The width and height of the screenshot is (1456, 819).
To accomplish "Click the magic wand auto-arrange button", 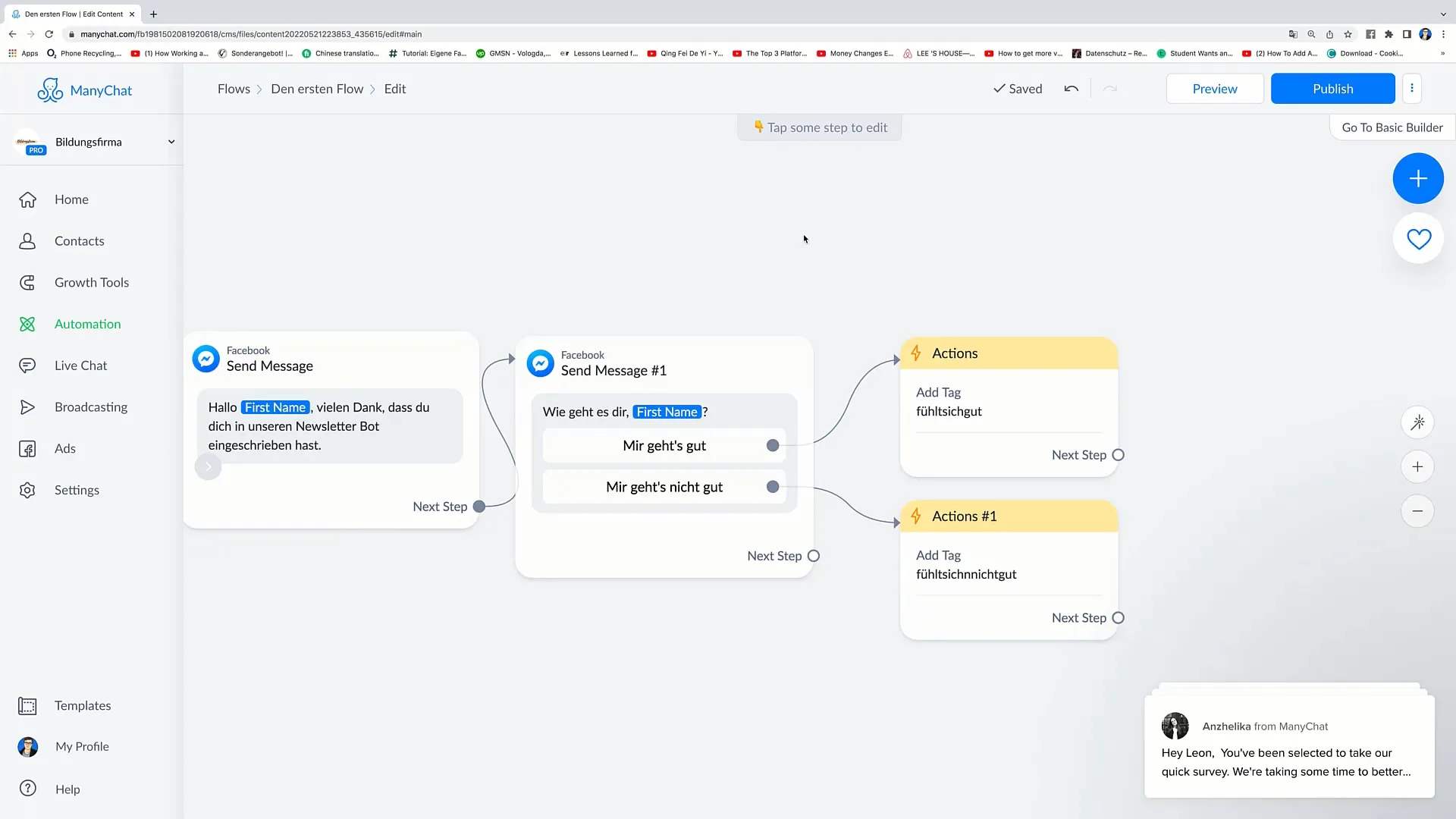I will pyautogui.click(x=1417, y=422).
